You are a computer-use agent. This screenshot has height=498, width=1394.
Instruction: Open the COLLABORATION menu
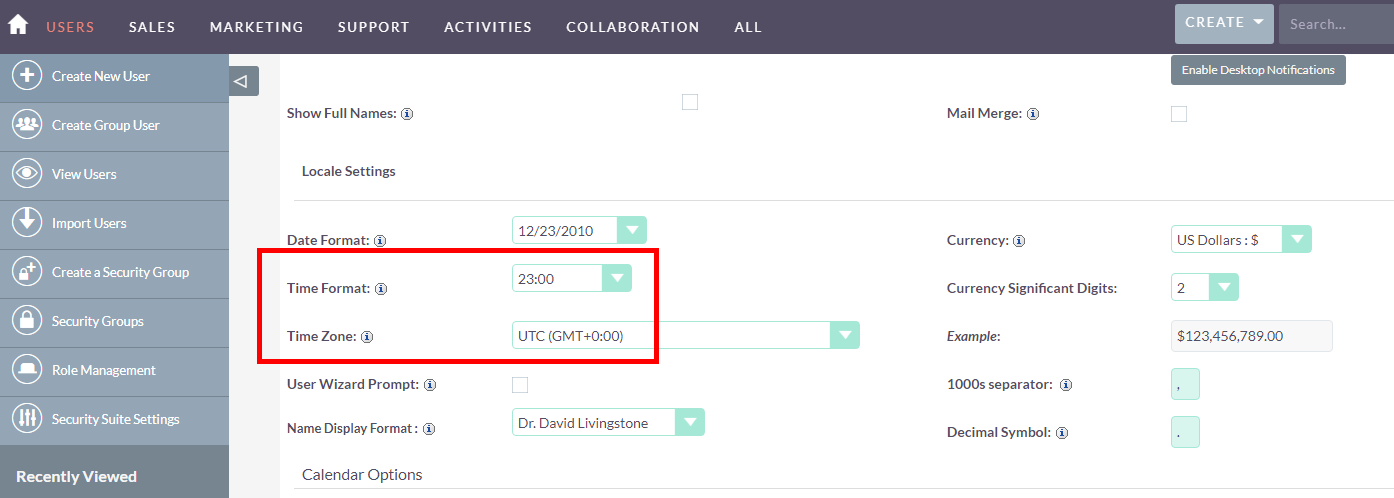click(633, 27)
